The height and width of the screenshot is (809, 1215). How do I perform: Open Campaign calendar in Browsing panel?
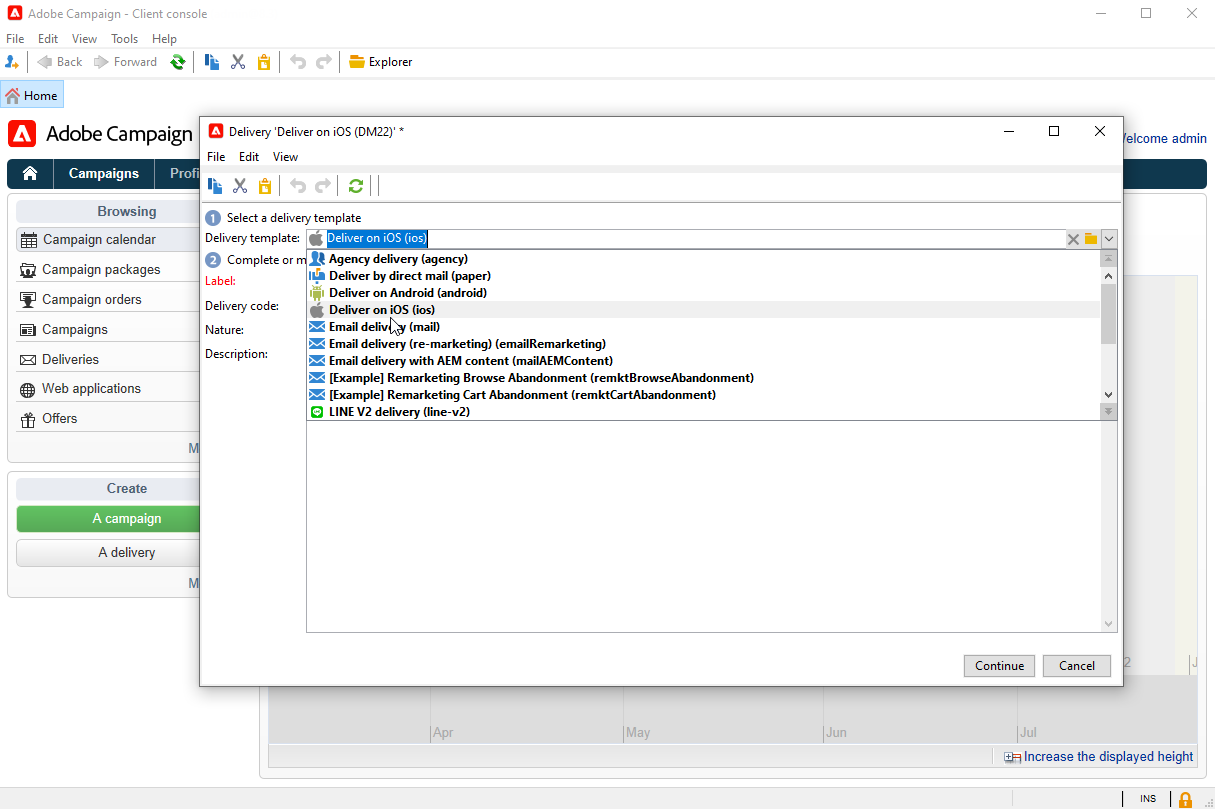pyautogui.click(x=107, y=240)
